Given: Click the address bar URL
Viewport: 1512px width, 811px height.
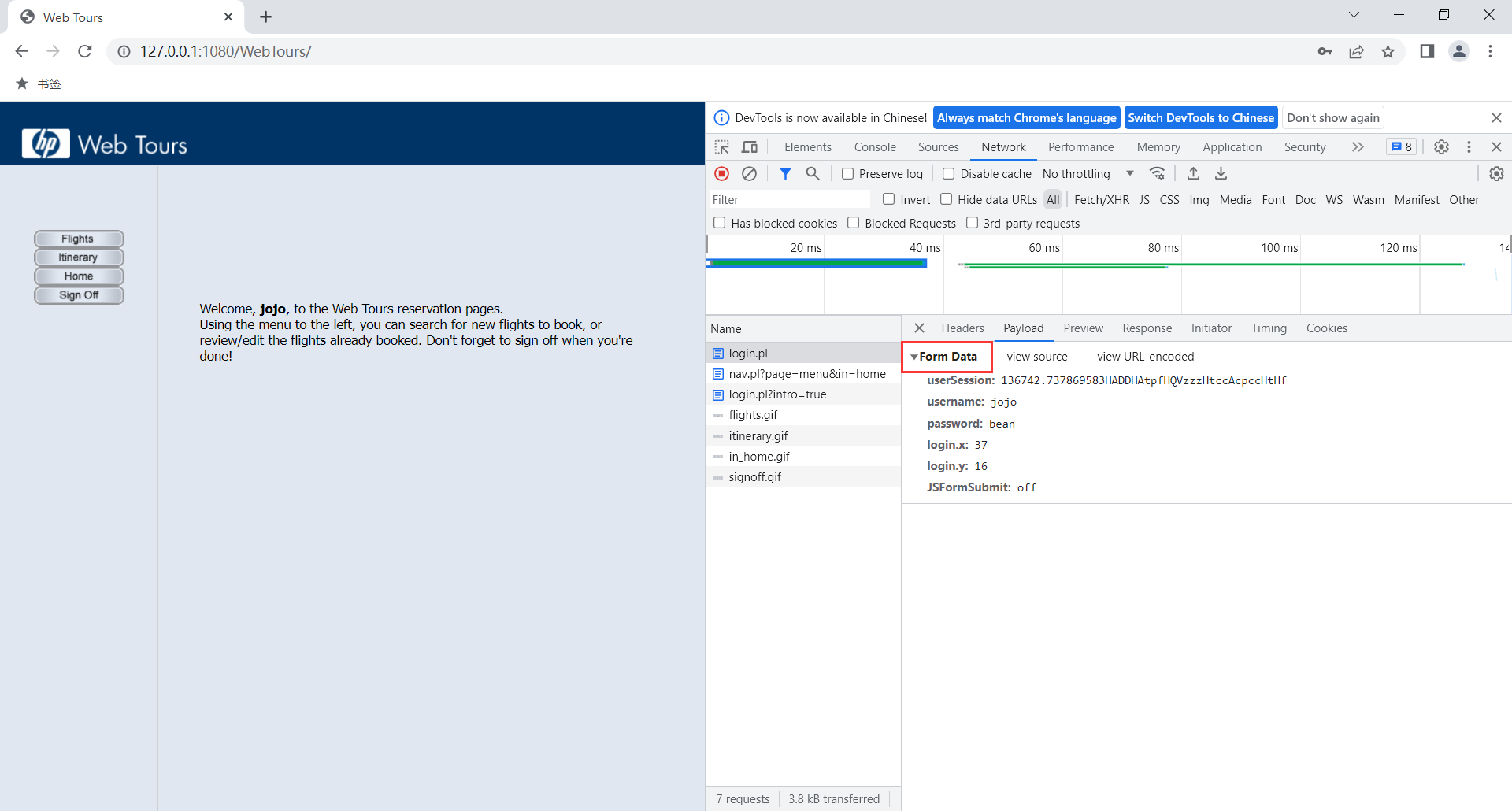Looking at the screenshot, I should tap(225, 51).
